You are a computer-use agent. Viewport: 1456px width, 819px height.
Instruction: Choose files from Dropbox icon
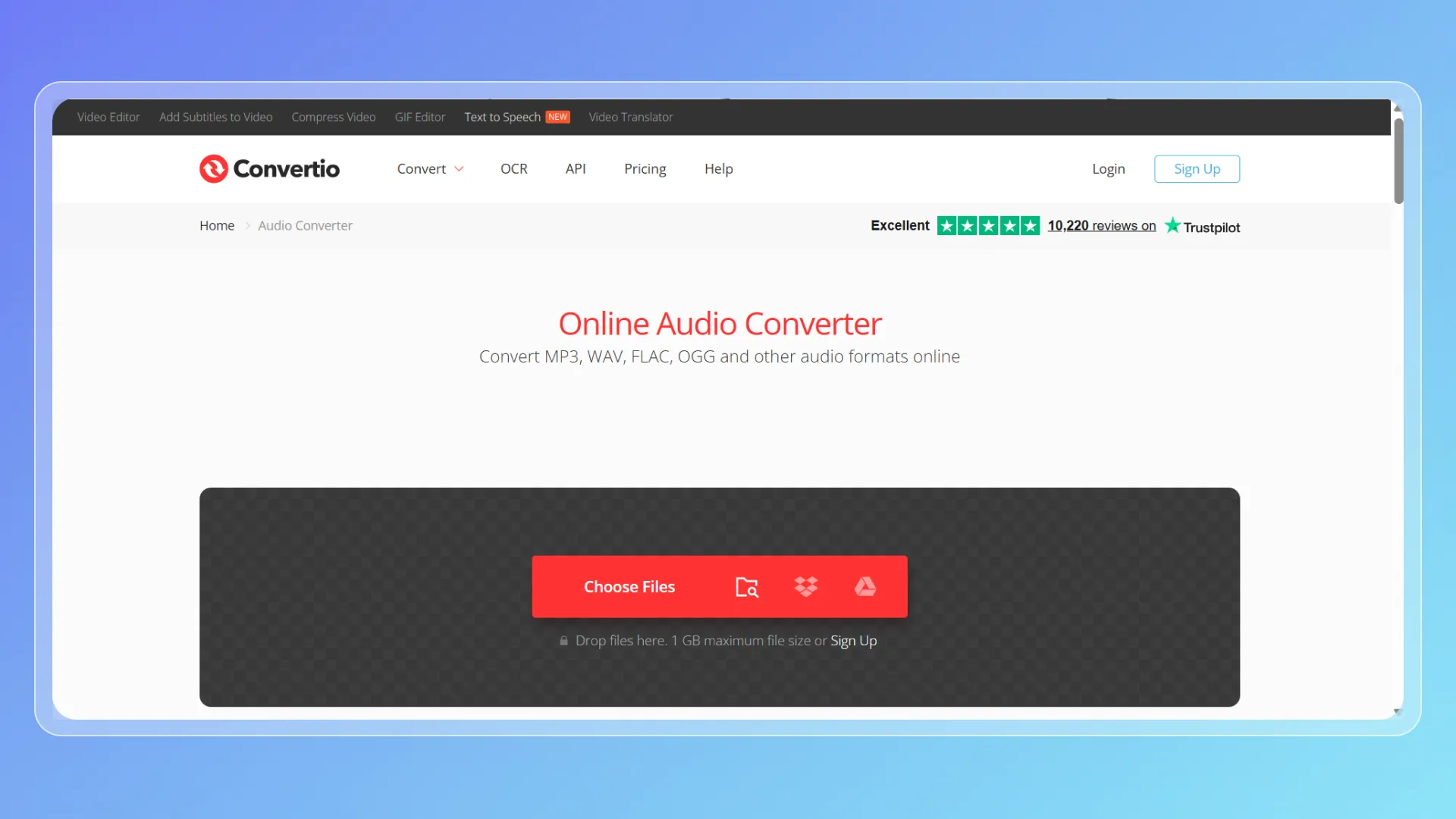coord(806,586)
